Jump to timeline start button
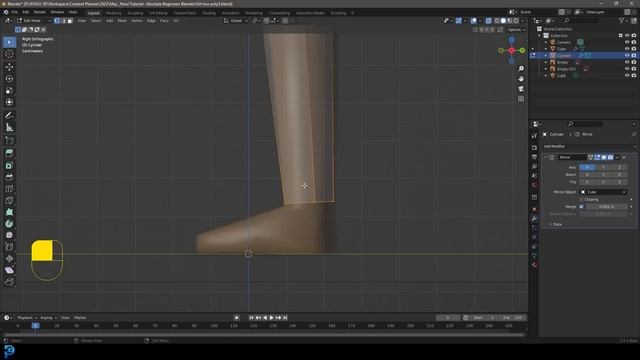The height and width of the screenshot is (360, 640). pos(251,318)
